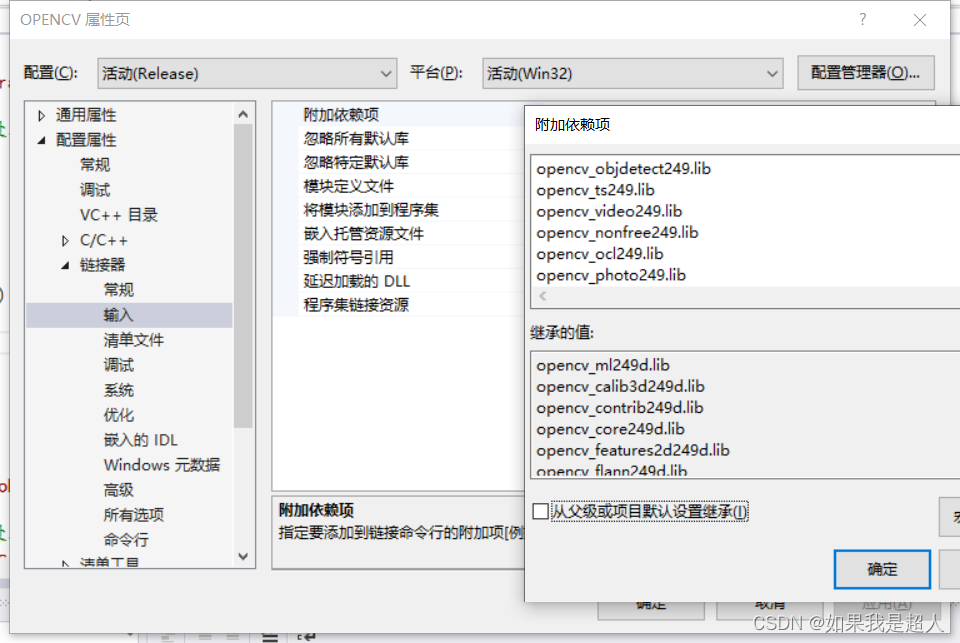Select Windows 元数据 tree item
This screenshot has width=960, height=643.
(162, 465)
